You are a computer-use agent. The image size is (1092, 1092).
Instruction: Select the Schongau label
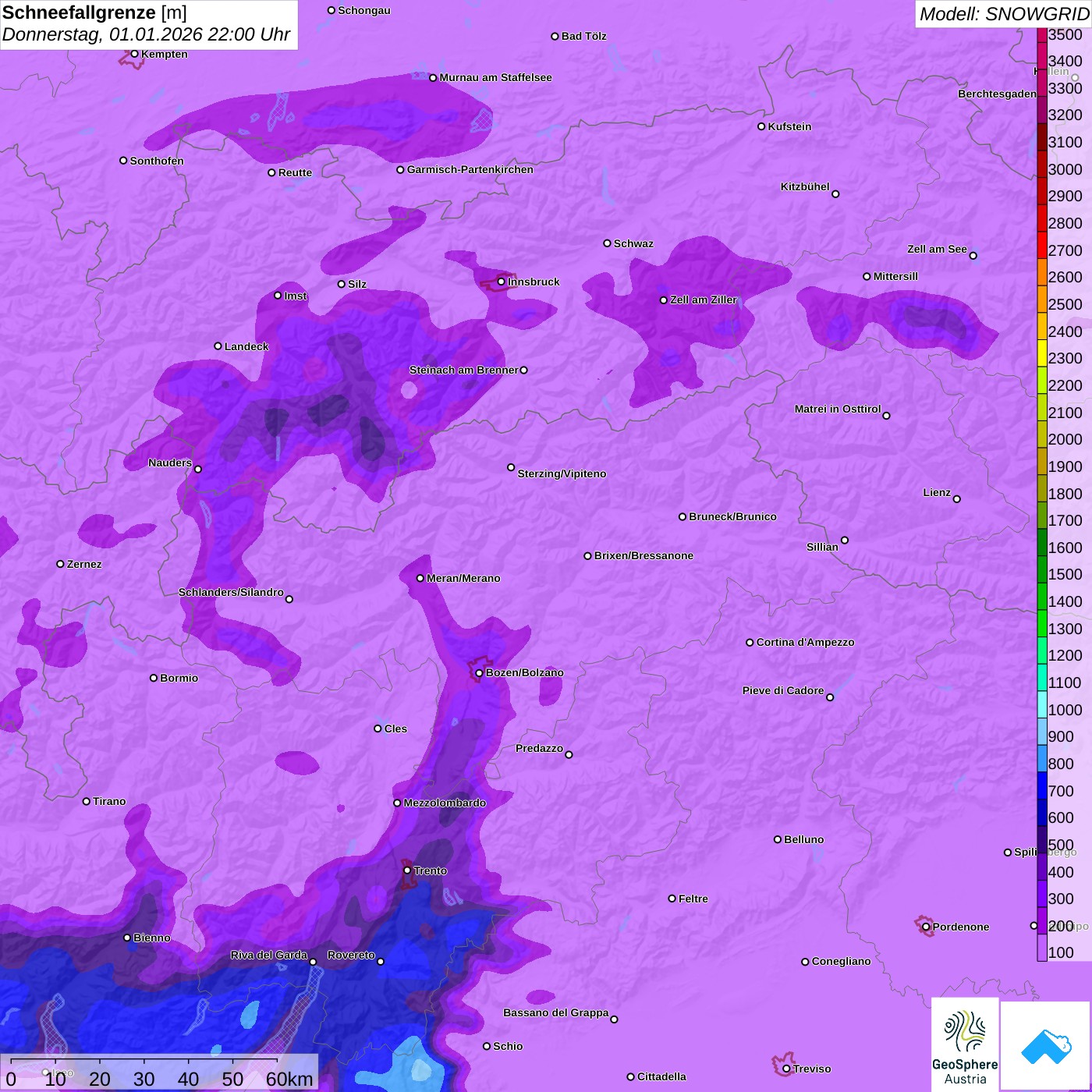(364, 10)
